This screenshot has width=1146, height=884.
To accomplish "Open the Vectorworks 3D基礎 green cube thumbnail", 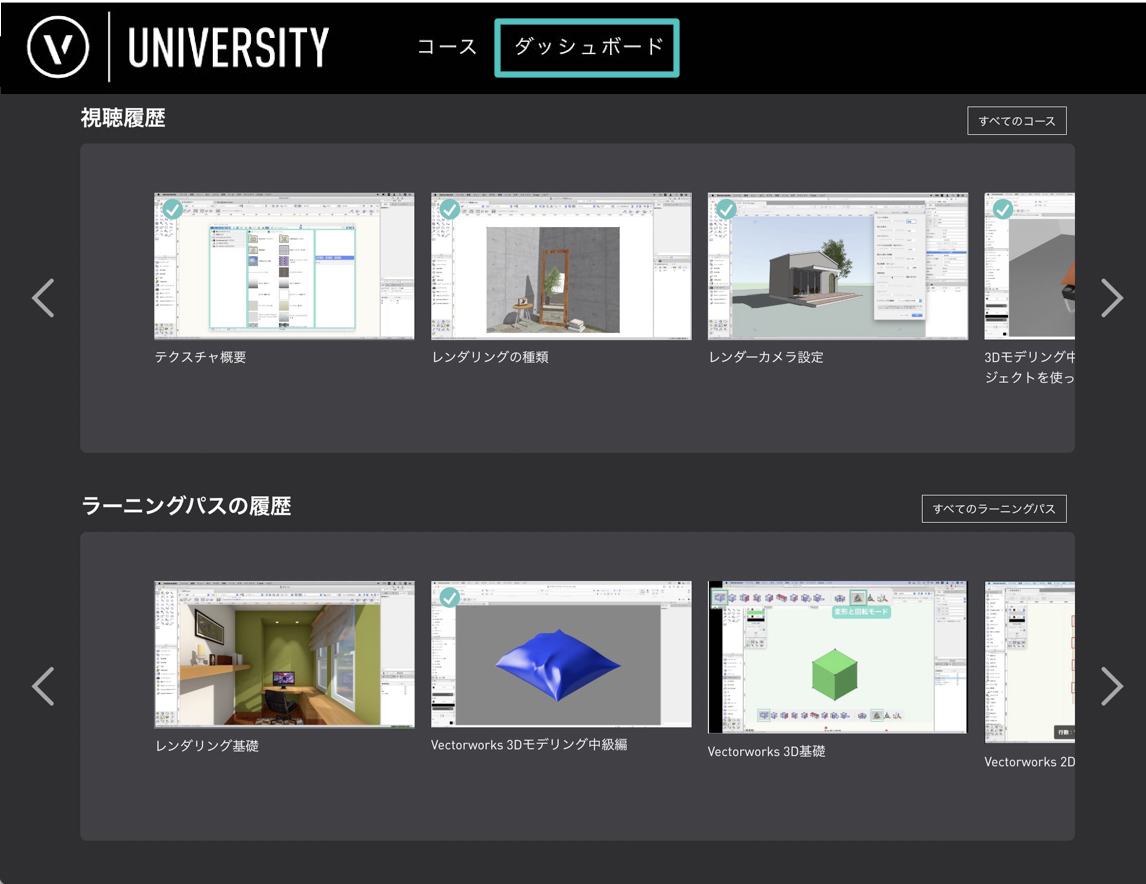I will pos(837,657).
